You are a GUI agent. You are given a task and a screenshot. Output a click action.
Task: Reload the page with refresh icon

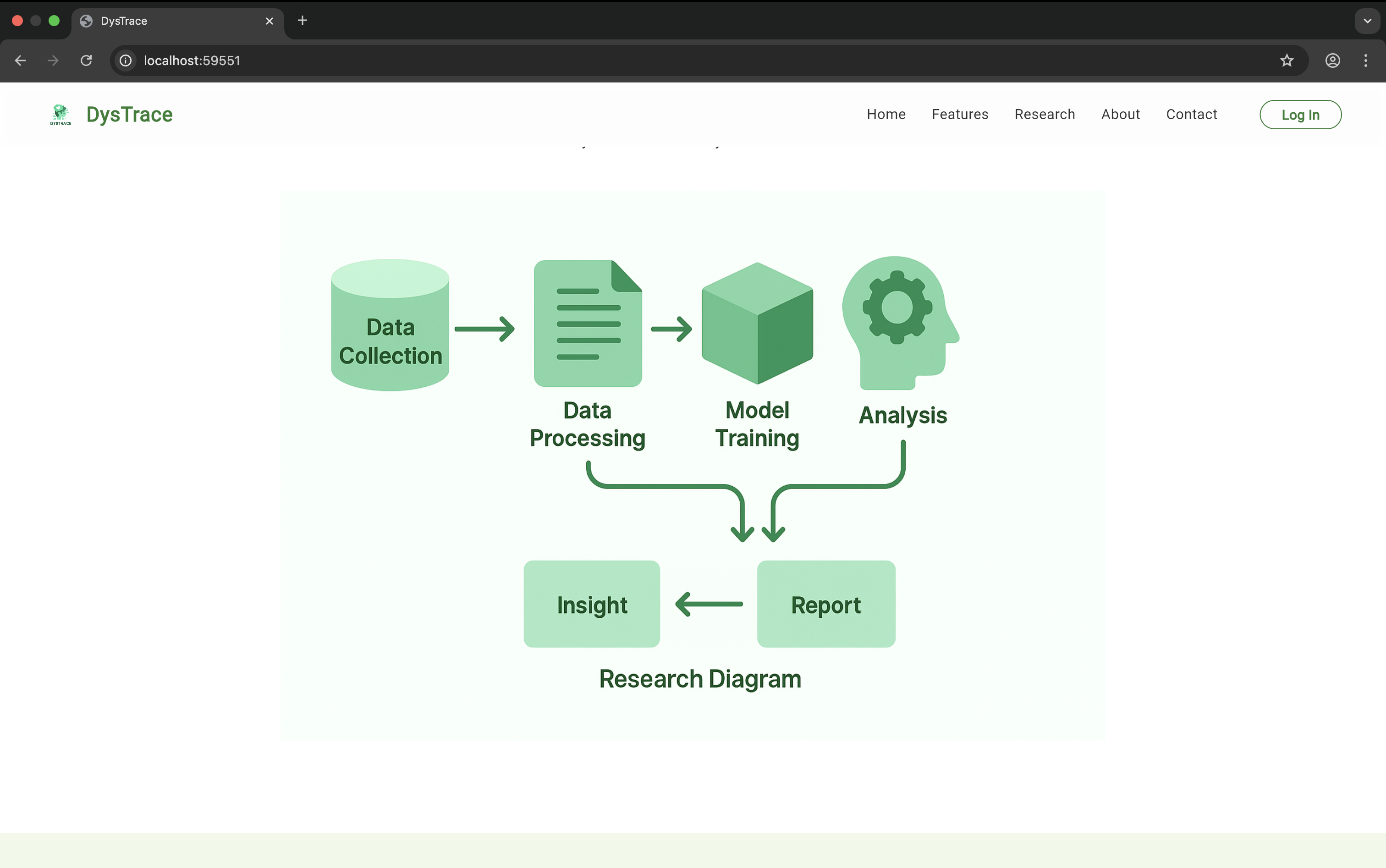click(86, 60)
